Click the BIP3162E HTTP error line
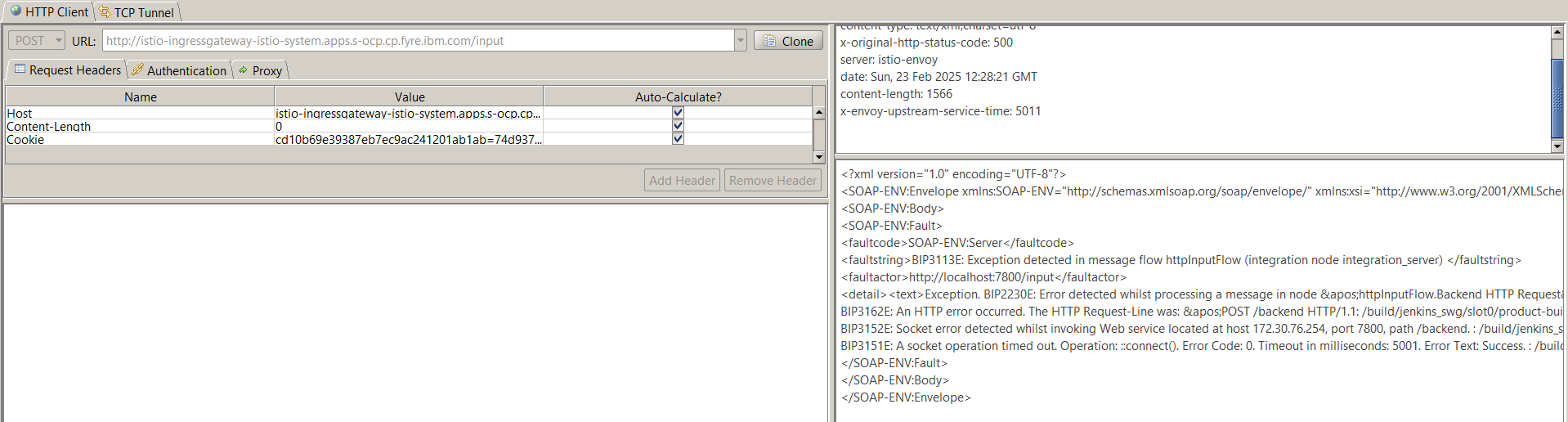The height and width of the screenshot is (422, 1568). pos(1202,312)
